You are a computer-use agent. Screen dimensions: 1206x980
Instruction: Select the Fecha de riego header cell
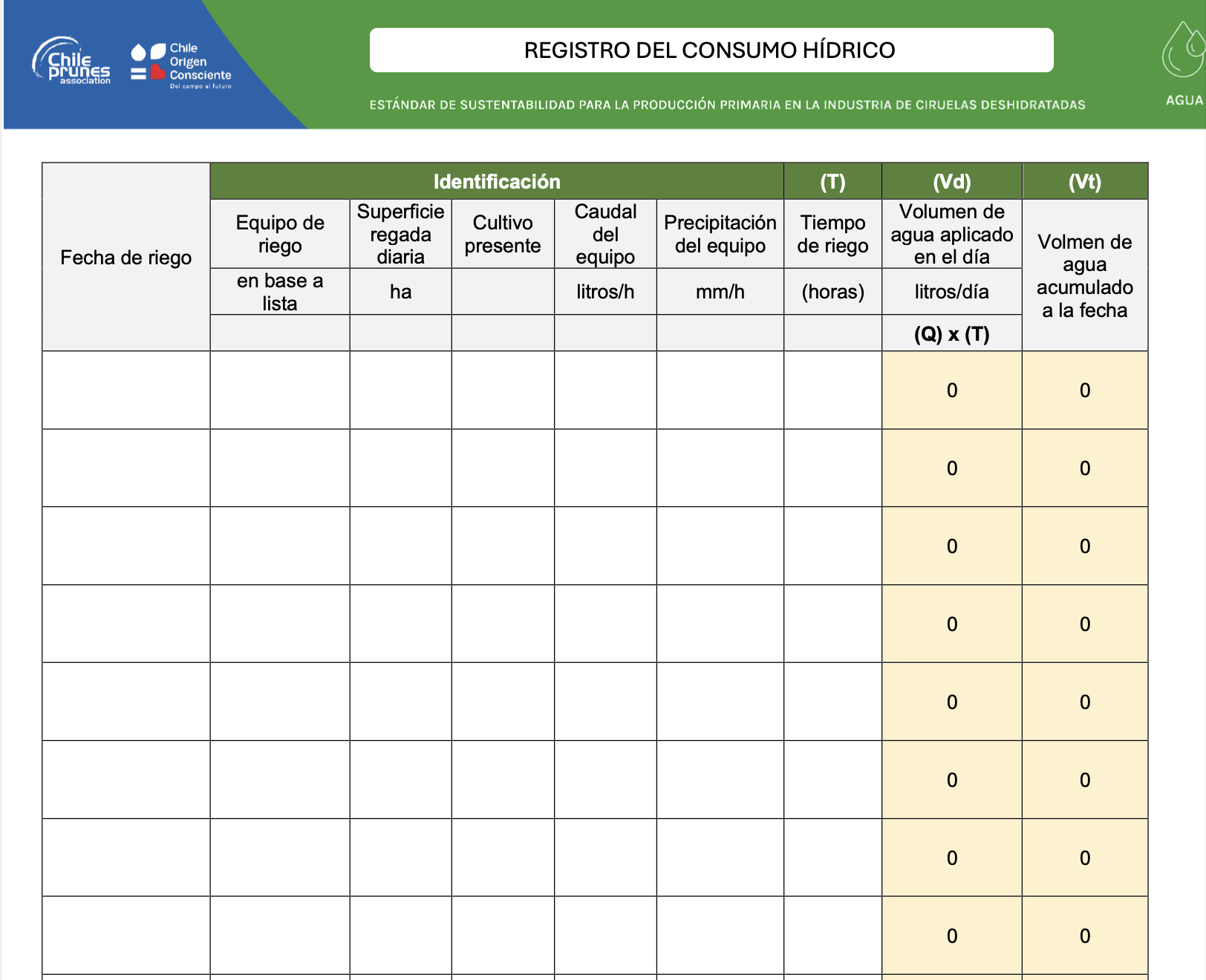coord(126,257)
